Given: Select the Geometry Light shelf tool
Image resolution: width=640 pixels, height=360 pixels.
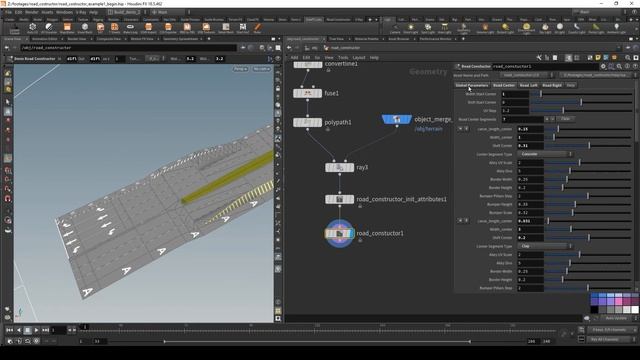Looking at the screenshot, I should [464, 29].
